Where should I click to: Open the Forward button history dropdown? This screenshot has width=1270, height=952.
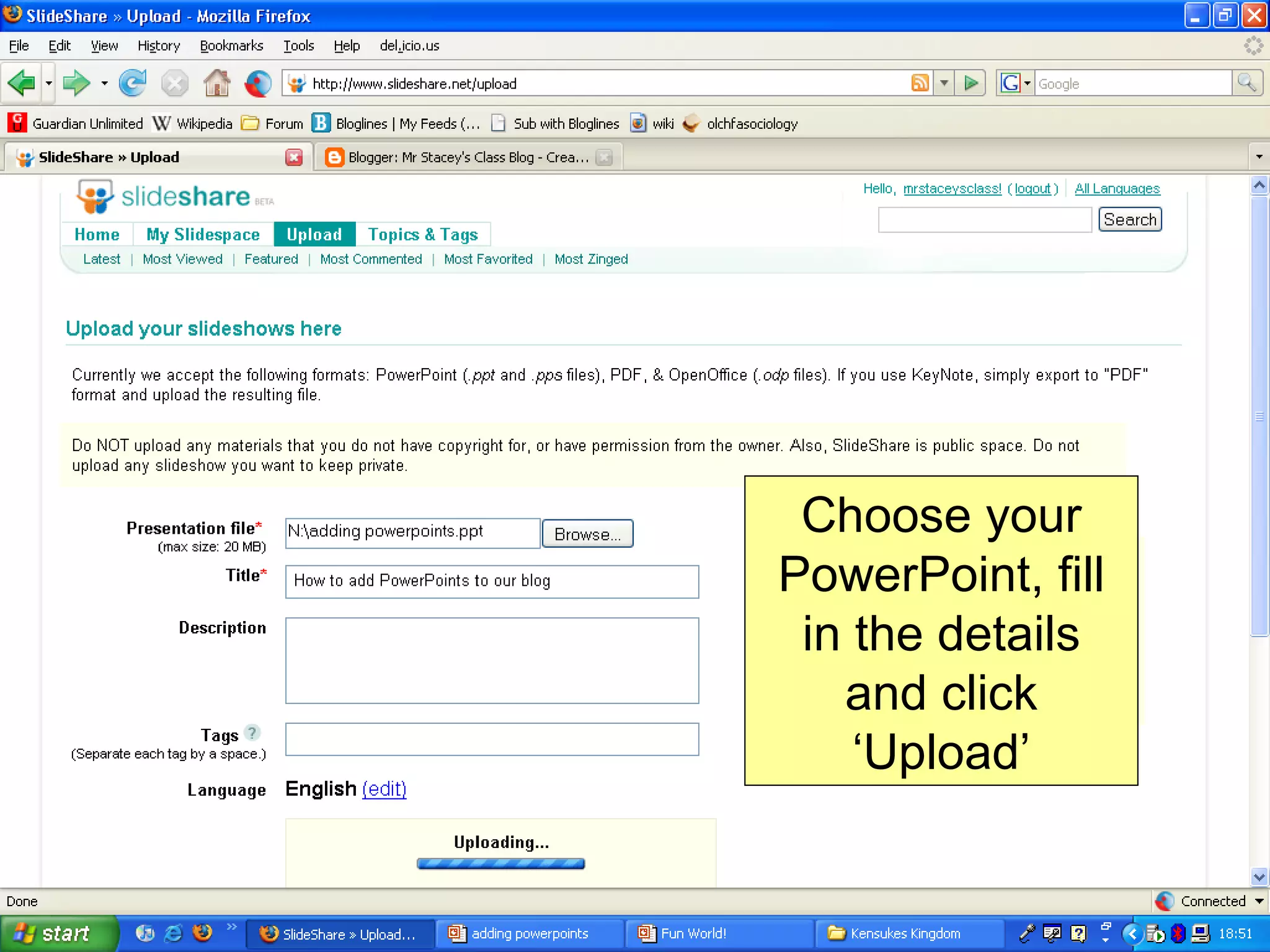(104, 83)
